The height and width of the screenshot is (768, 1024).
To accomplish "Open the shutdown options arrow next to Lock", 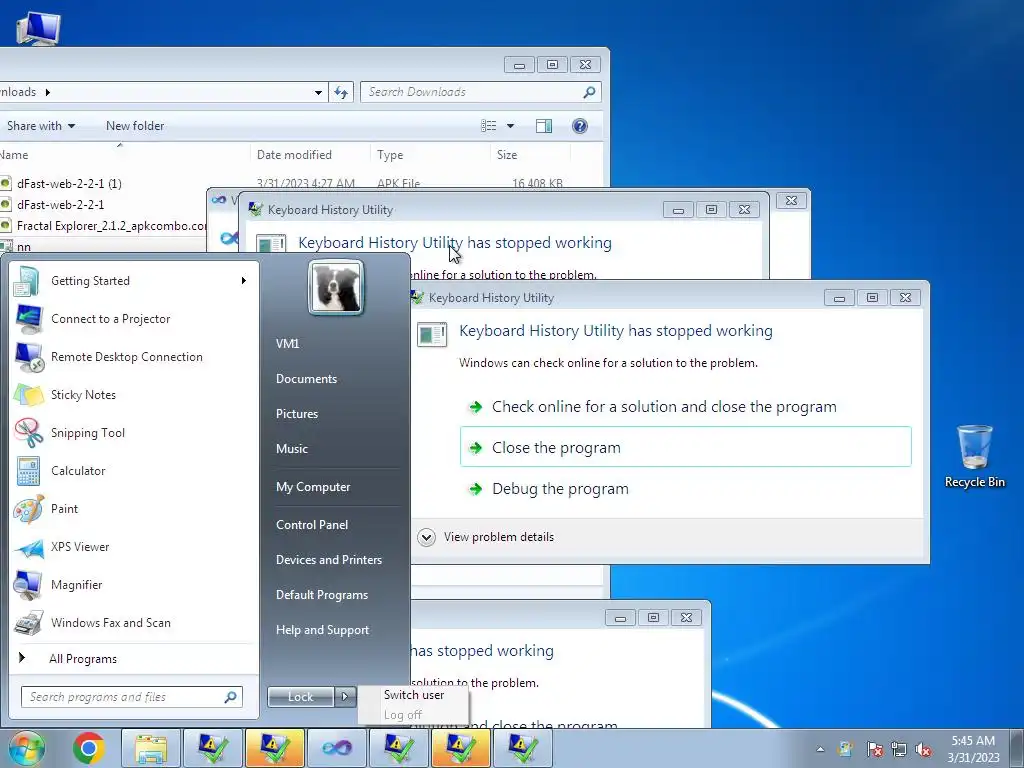I will (x=345, y=697).
